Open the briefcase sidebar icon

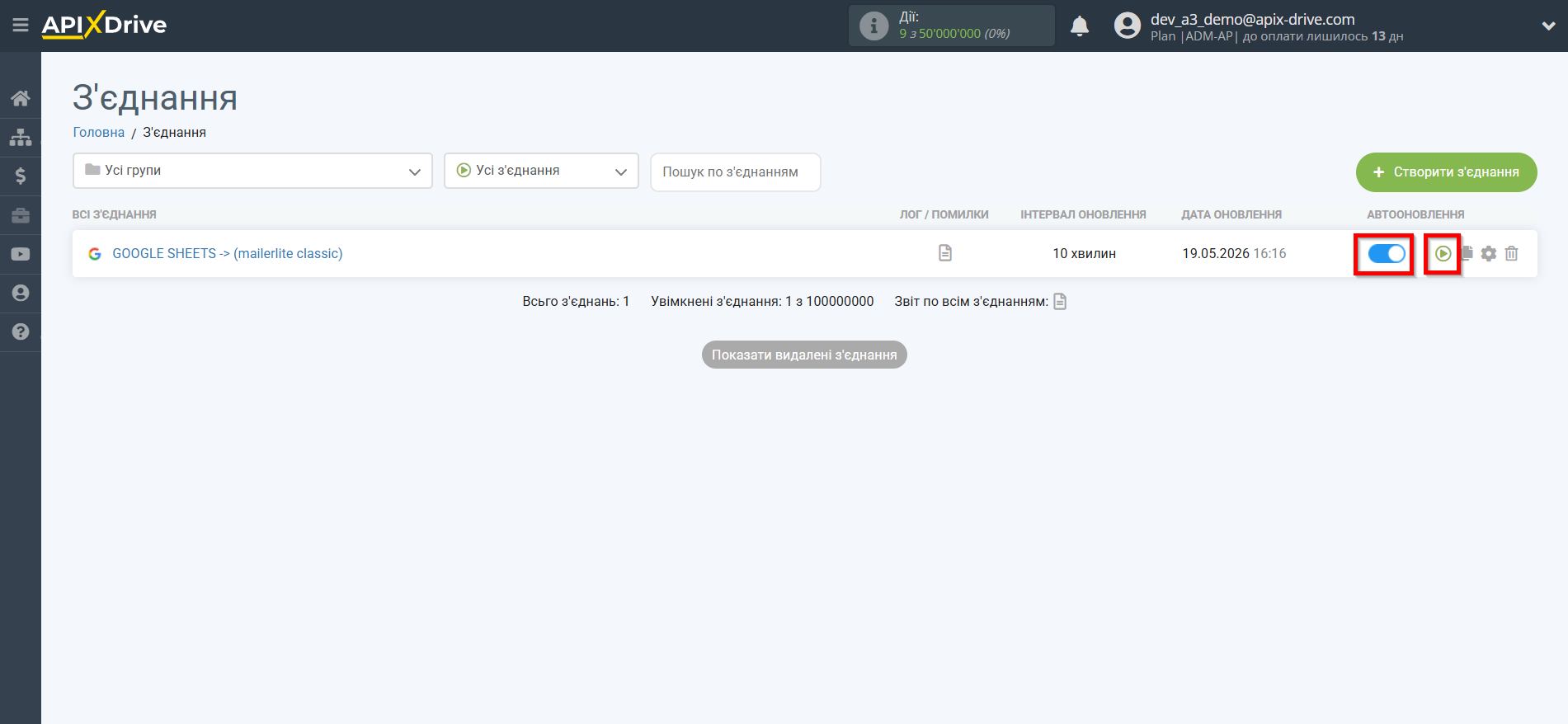click(x=21, y=215)
